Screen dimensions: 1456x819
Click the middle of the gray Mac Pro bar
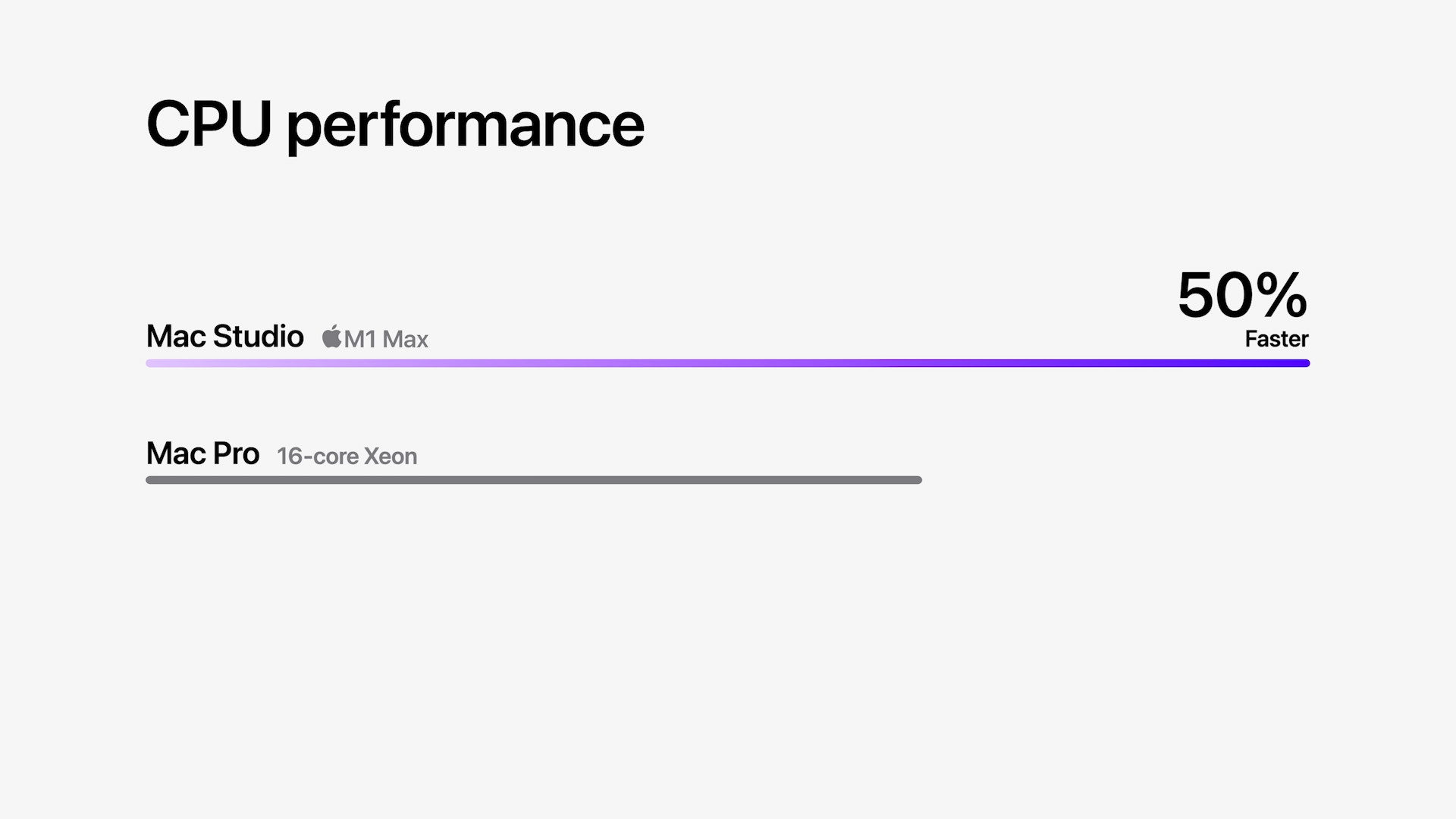point(534,480)
